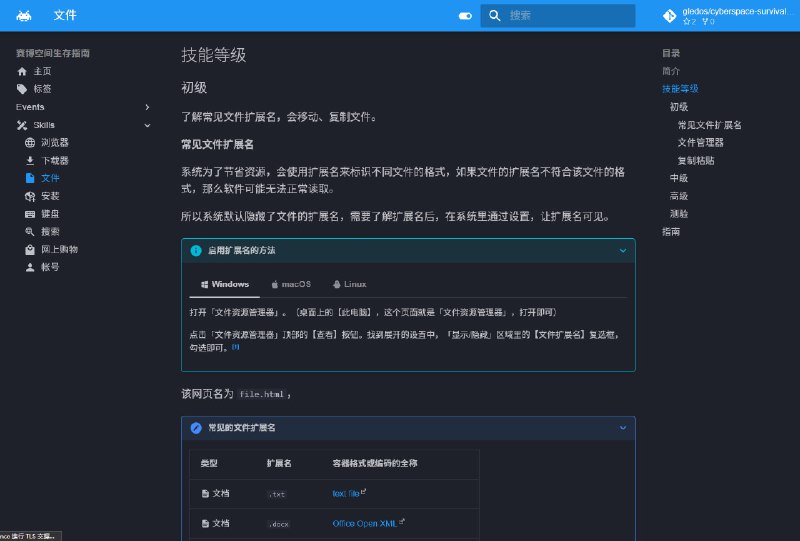Open 键盘 keyboard icon entry
800x541 pixels.
30,214
